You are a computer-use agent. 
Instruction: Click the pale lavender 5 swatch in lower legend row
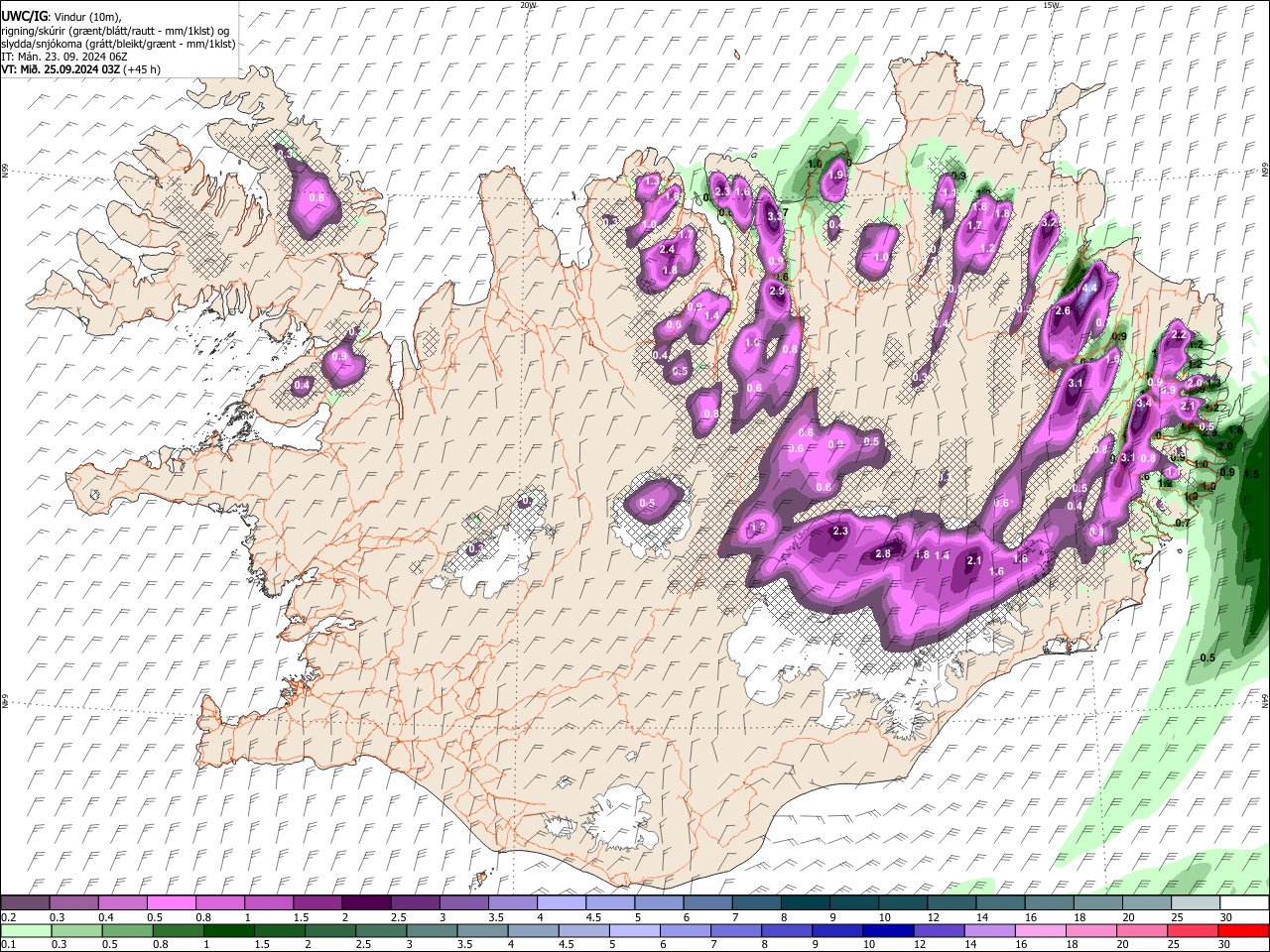coord(634,930)
